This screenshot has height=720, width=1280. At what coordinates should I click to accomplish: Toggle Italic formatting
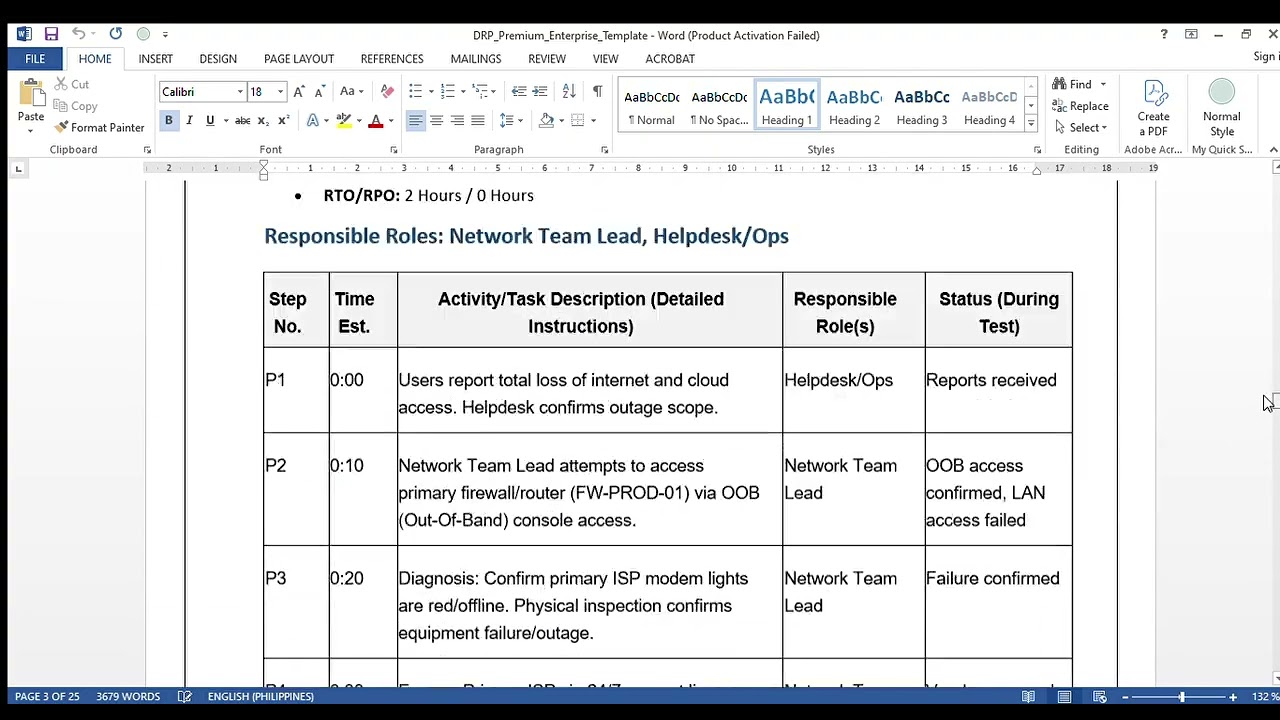pyautogui.click(x=189, y=121)
